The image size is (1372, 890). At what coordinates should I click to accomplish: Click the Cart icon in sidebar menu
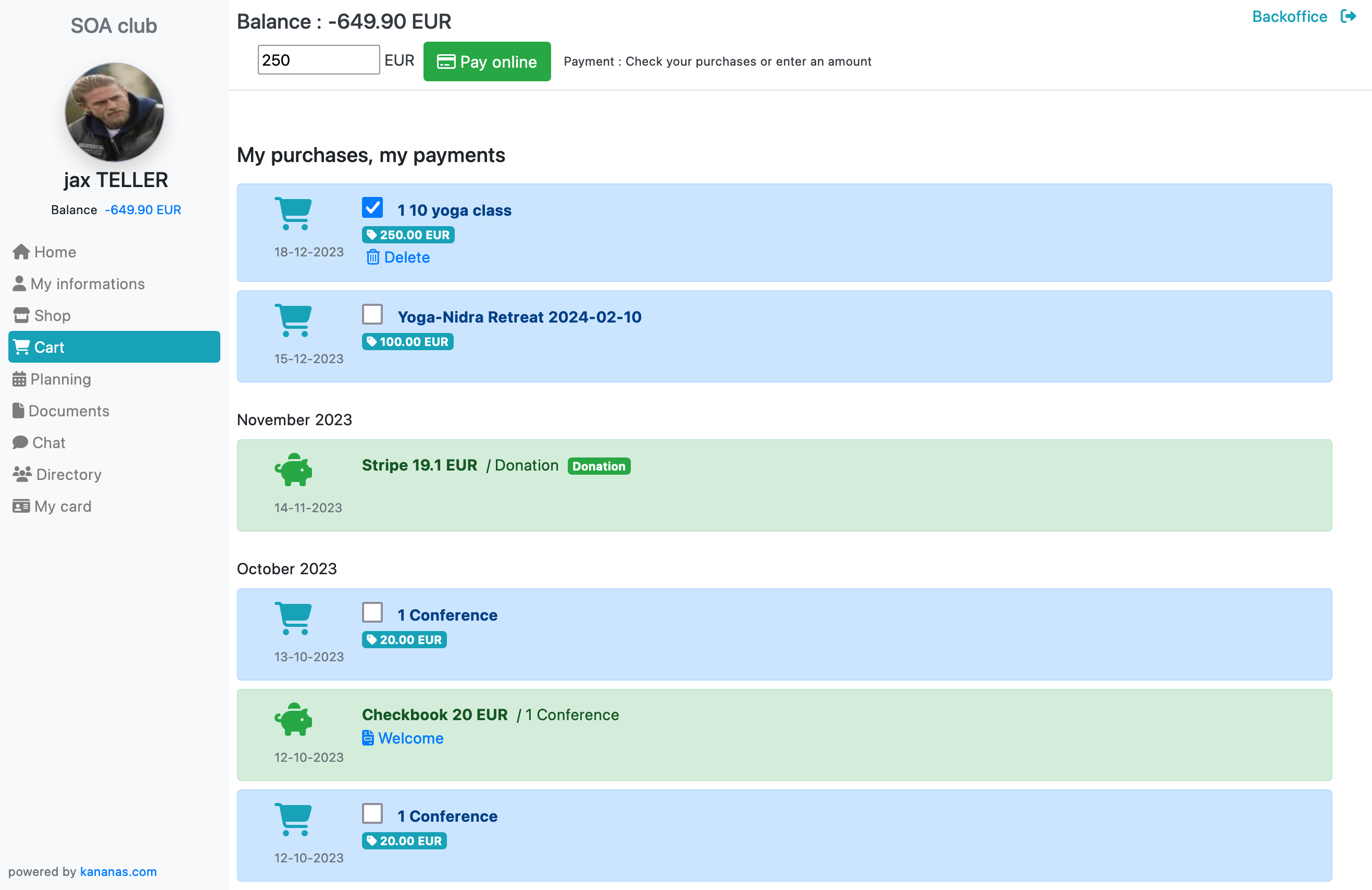(x=21, y=347)
